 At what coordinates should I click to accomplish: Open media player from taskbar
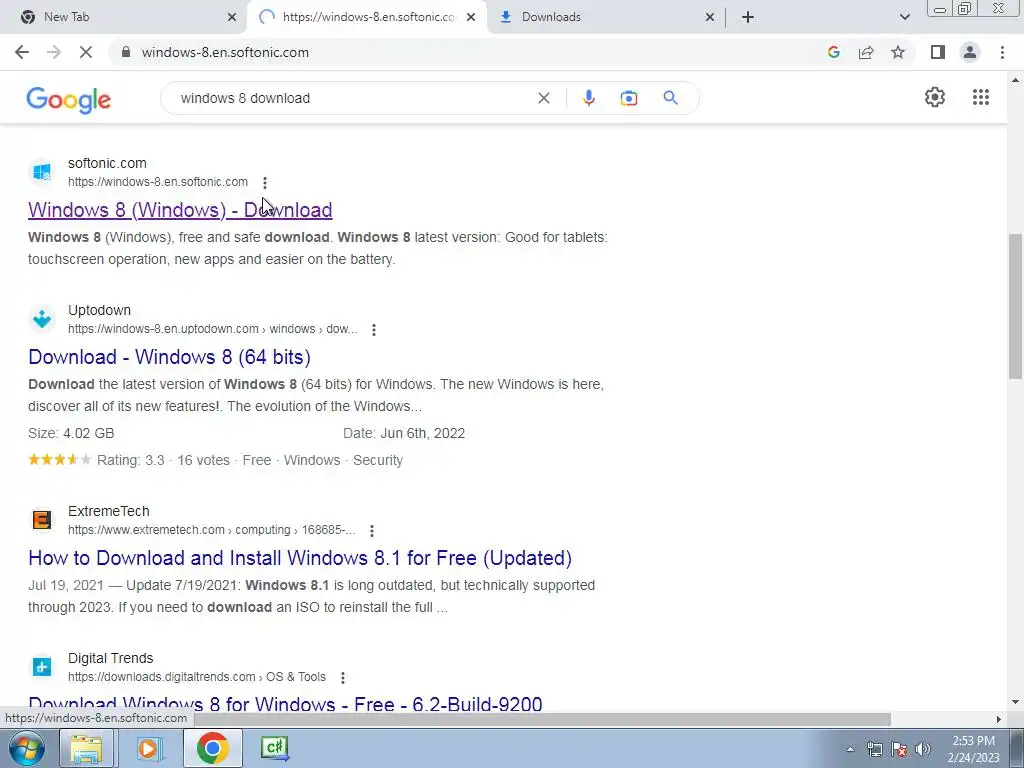pyautogui.click(x=150, y=748)
